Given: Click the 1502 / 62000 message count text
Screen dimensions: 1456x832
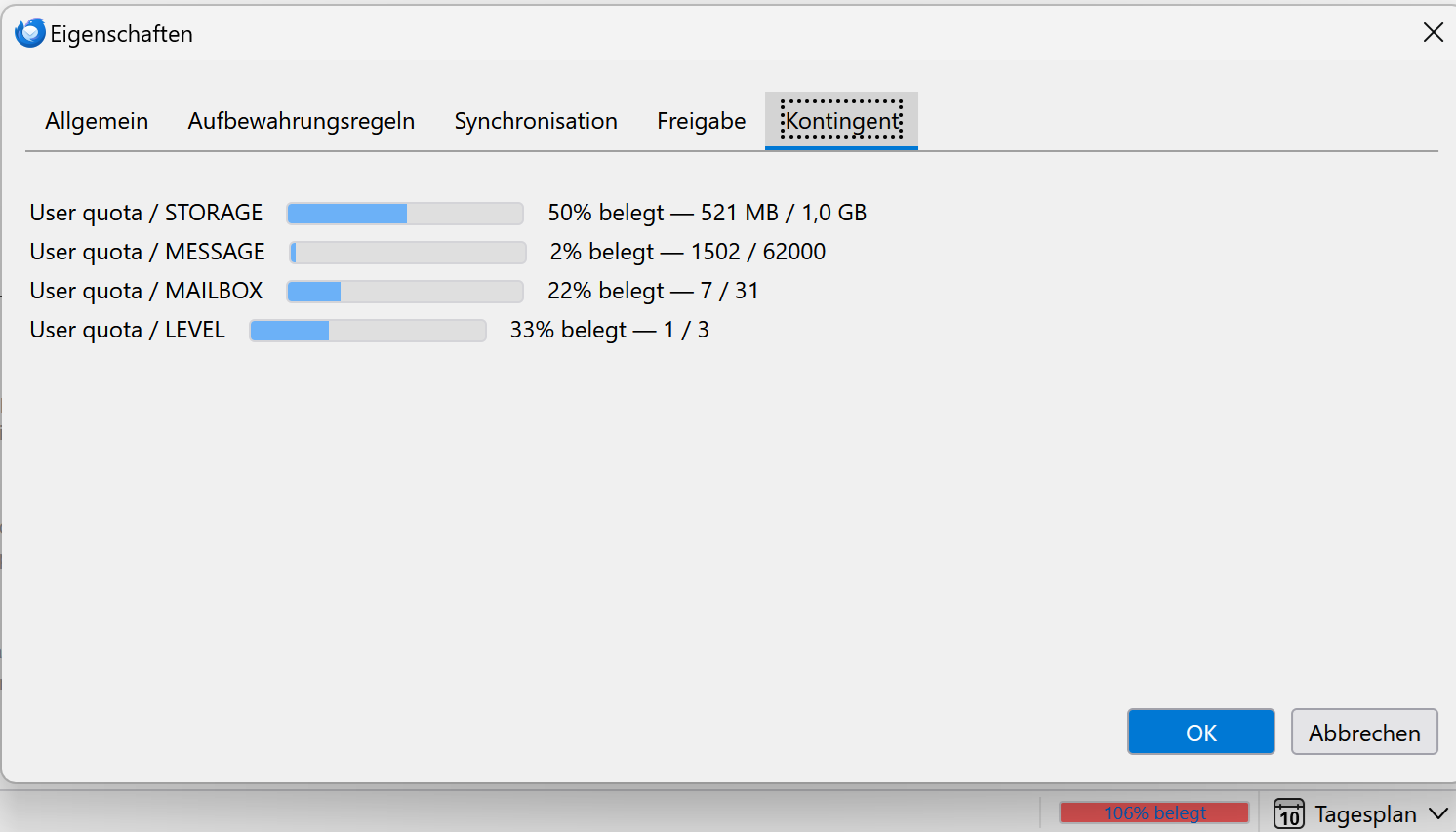Looking at the screenshot, I should tap(758, 252).
